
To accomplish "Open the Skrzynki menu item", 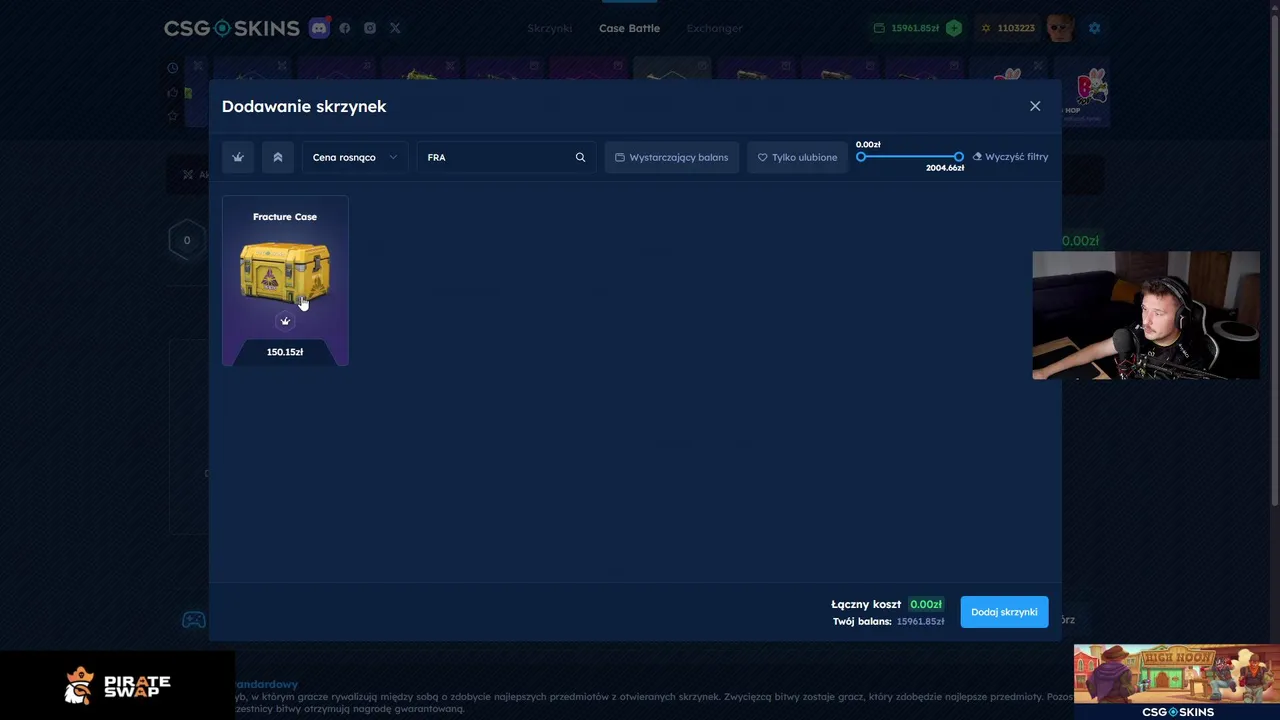I will [x=550, y=28].
